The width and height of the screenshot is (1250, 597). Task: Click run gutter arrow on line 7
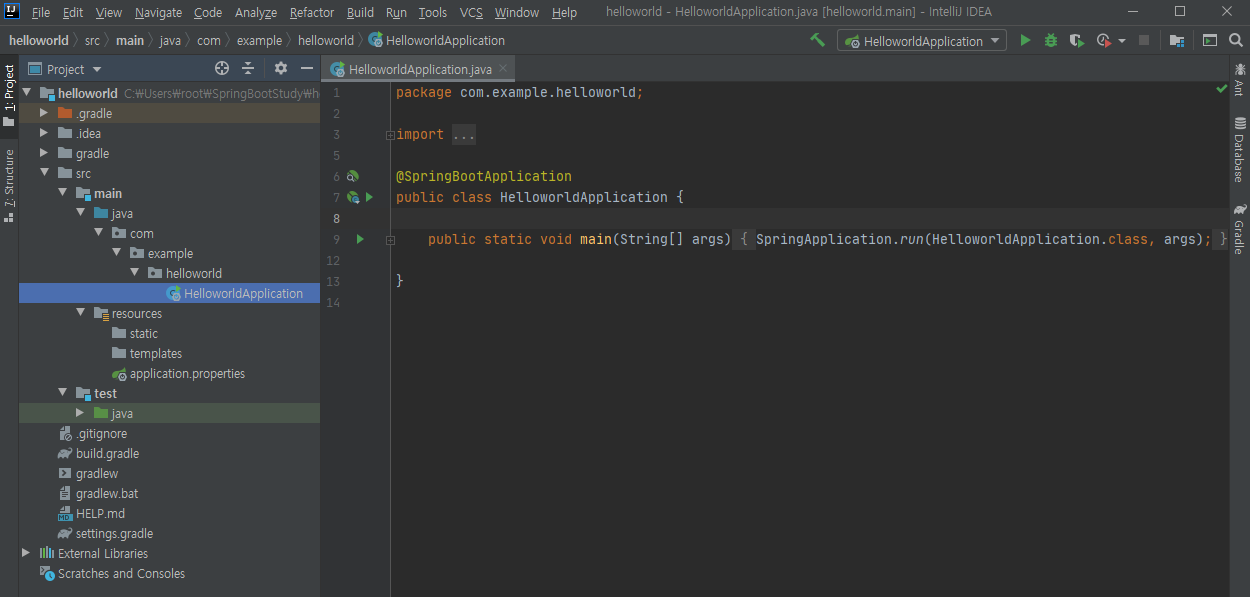tap(369, 197)
